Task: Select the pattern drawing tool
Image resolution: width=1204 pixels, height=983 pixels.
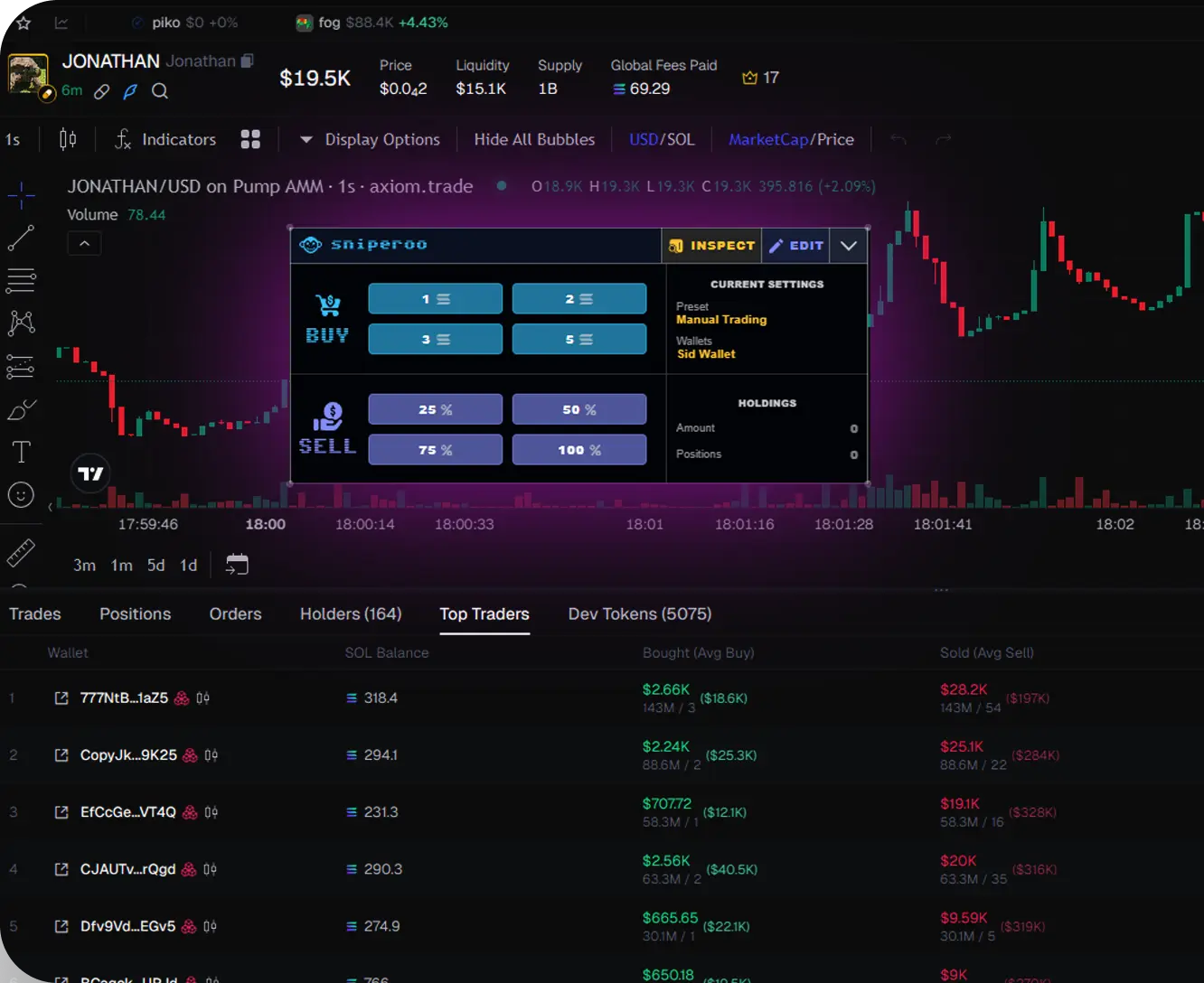Action: [x=21, y=323]
